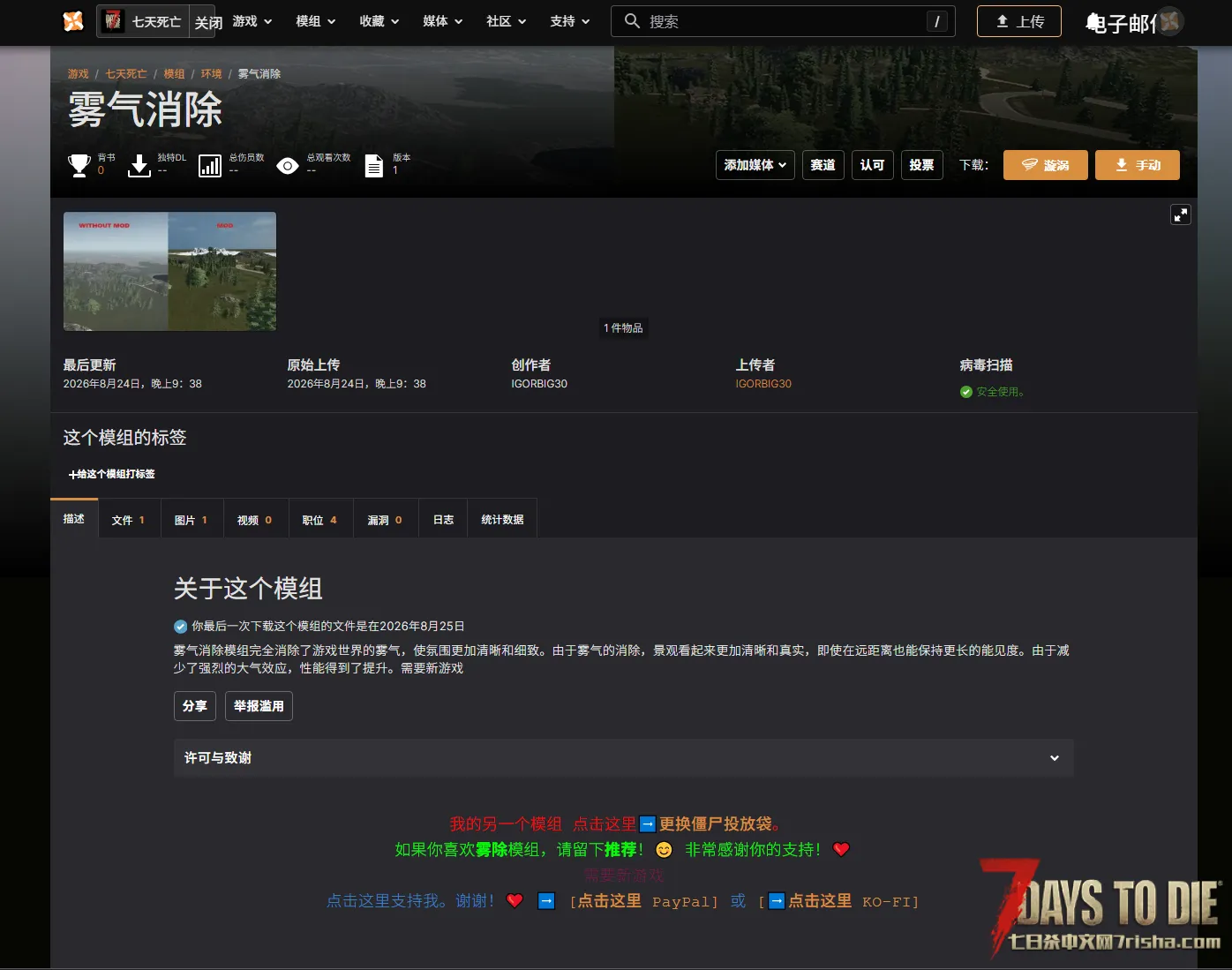Go to 游戏 breadcrumb link

coord(79,74)
